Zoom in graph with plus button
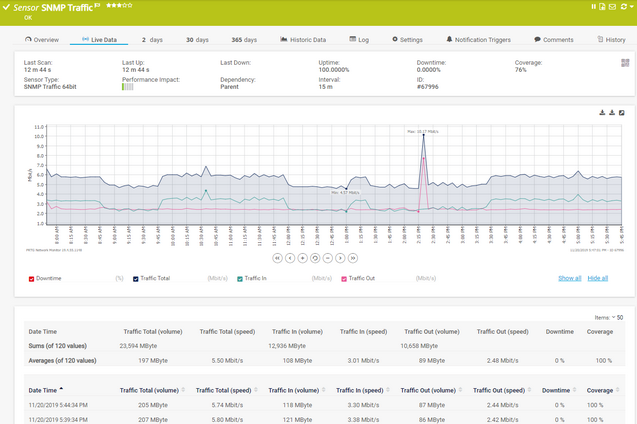The height and width of the screenshot is (424, 637). pyautogui.click(x=302, y=258)
